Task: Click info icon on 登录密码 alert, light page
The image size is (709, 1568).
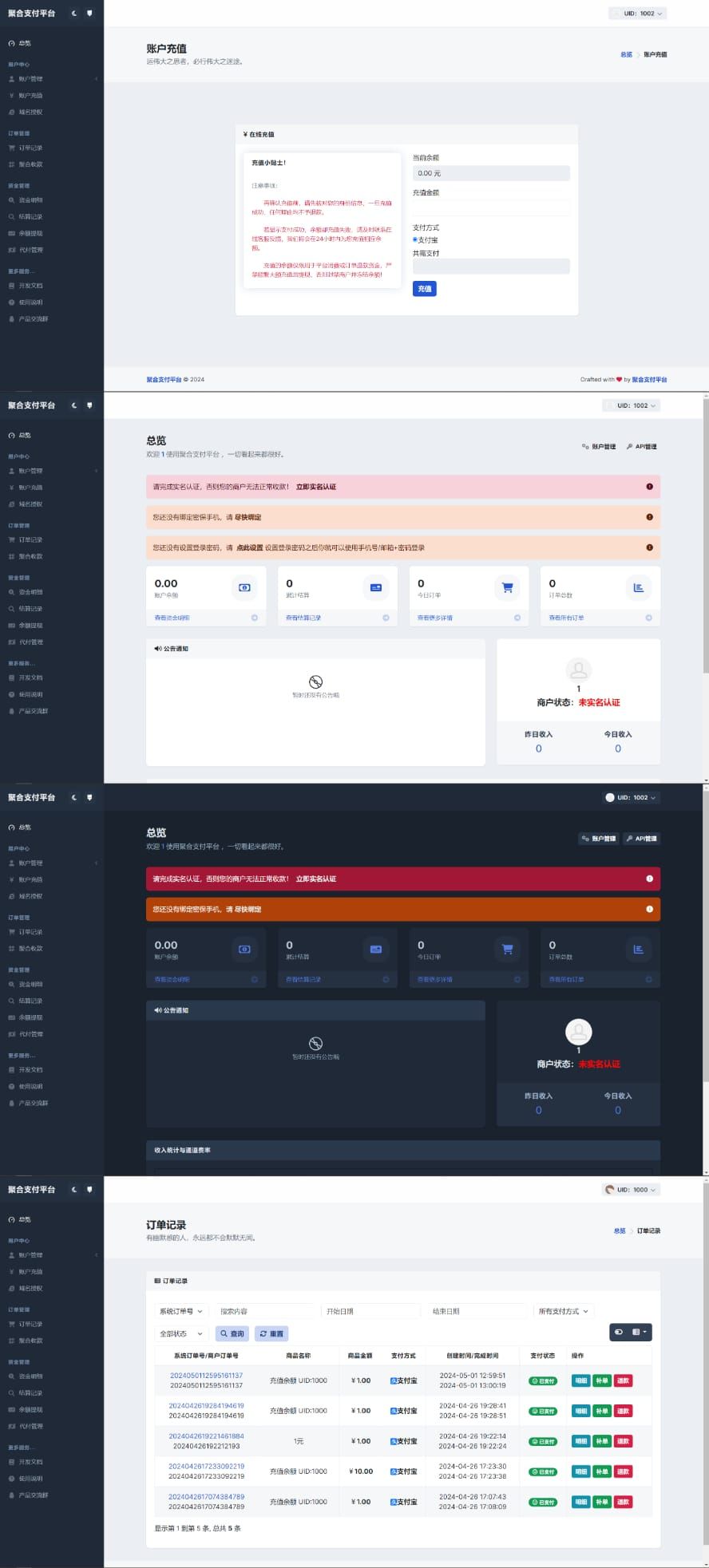Action: [x=649, y=547]
